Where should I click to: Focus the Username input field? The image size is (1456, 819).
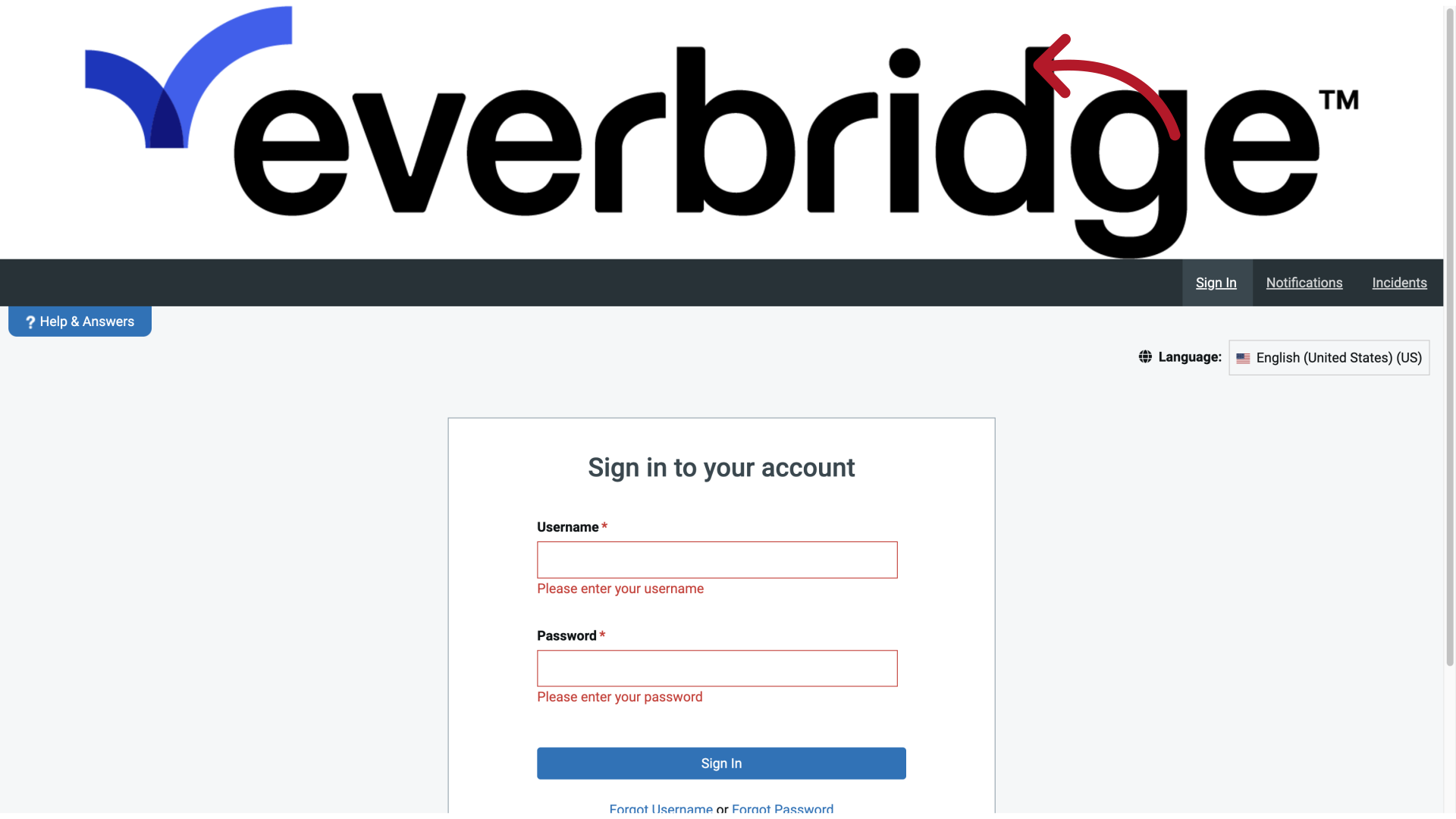(x=717, y=560)
